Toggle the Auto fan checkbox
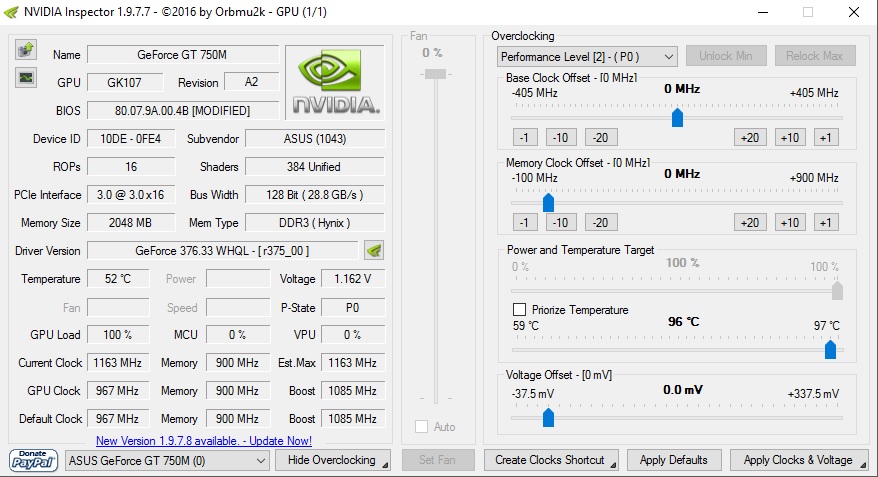Viewport: 878px width, 477px height. point(422,427)
